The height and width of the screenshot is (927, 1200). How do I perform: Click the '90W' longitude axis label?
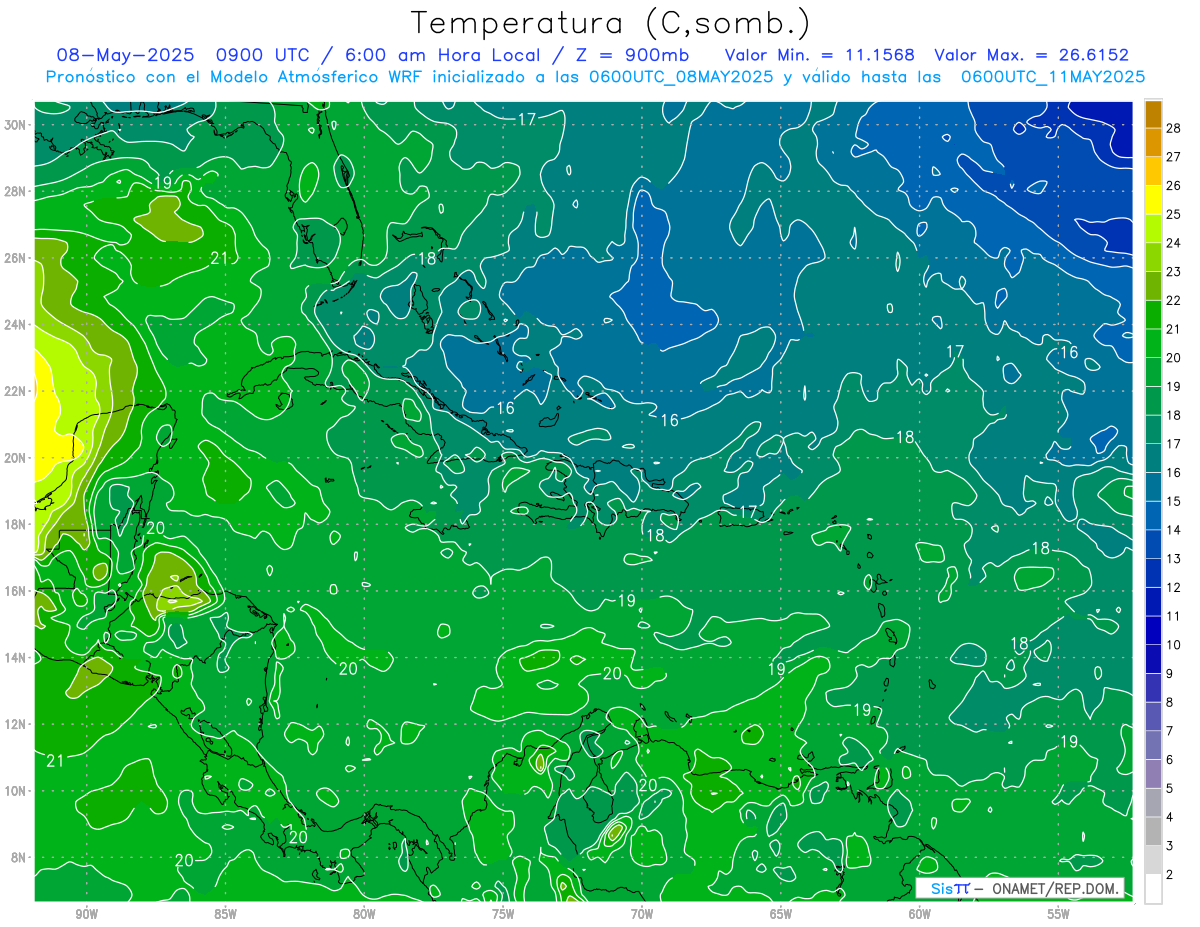86,913
